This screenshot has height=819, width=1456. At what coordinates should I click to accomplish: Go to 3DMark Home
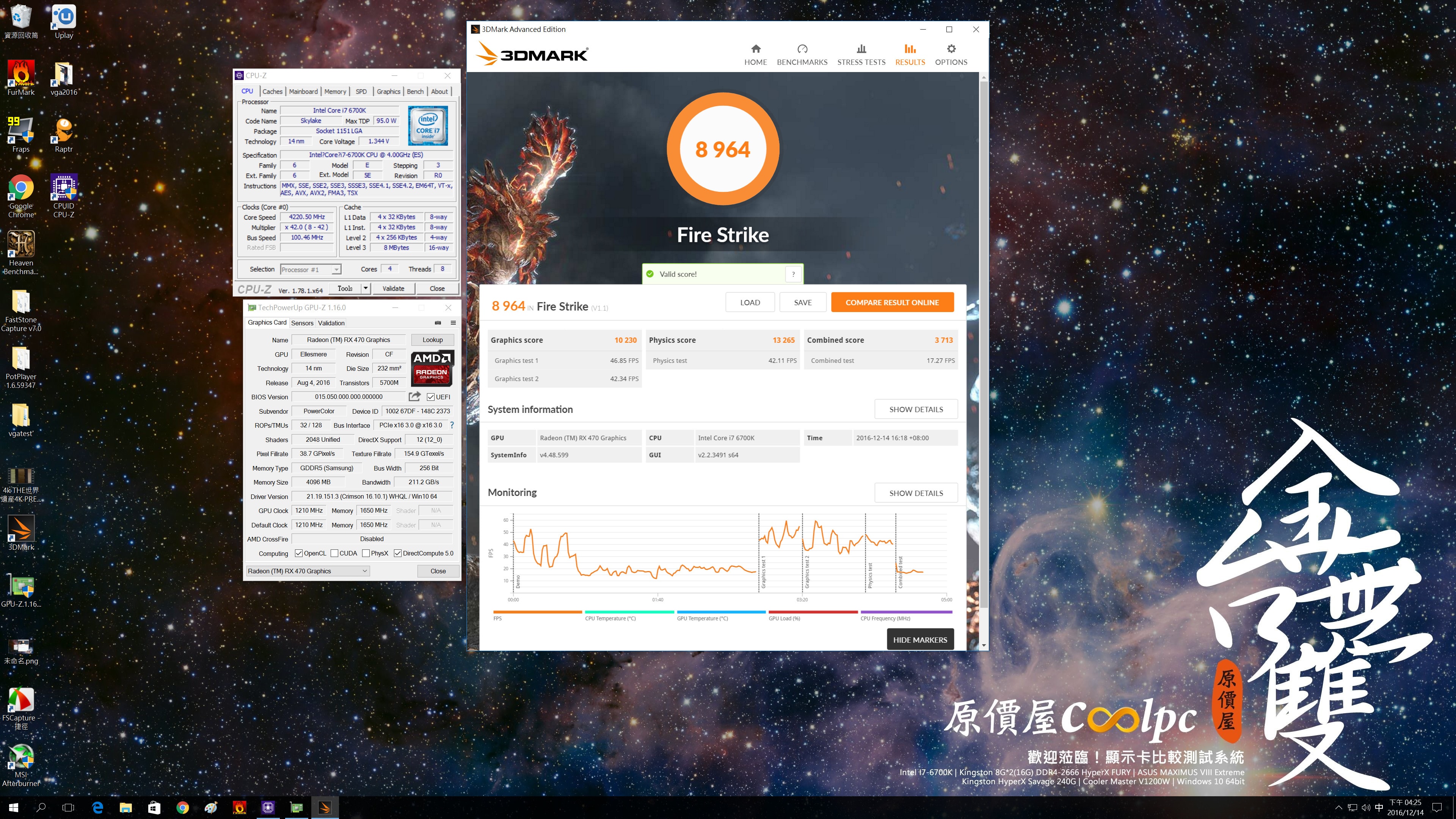tap(755, 55)
